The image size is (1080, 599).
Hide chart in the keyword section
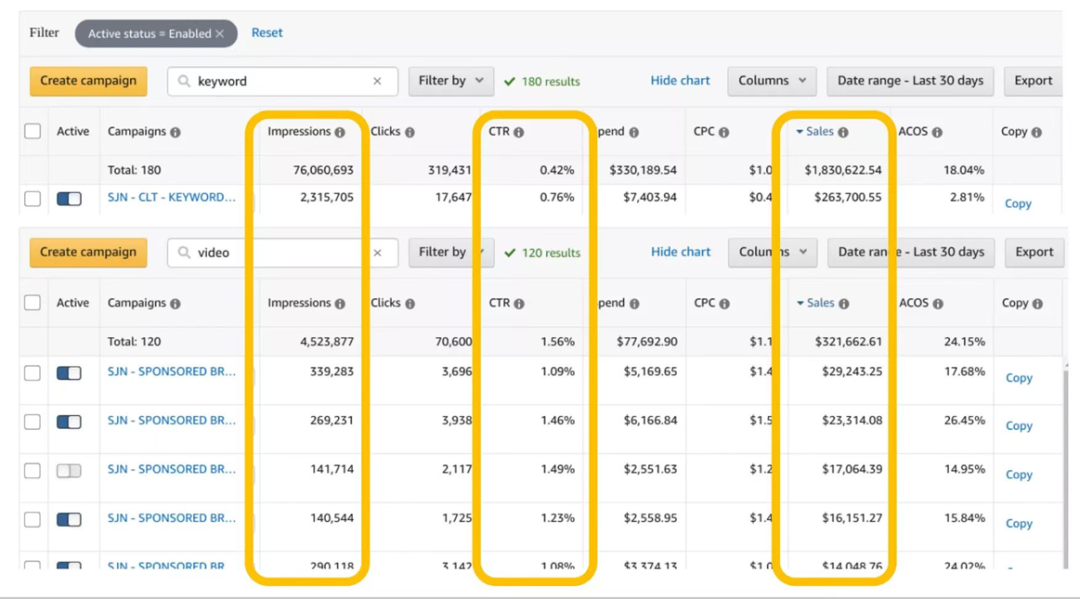680,81
